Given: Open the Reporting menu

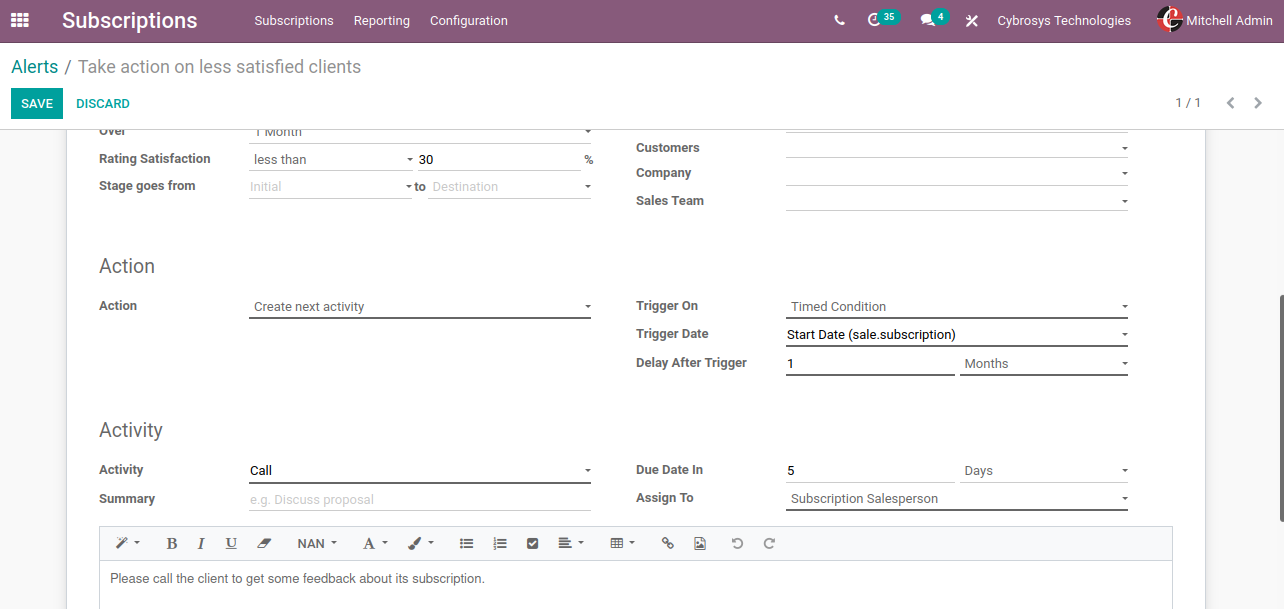Looking at the screenshot, I should pyautogui.click(x=382, y=20).
